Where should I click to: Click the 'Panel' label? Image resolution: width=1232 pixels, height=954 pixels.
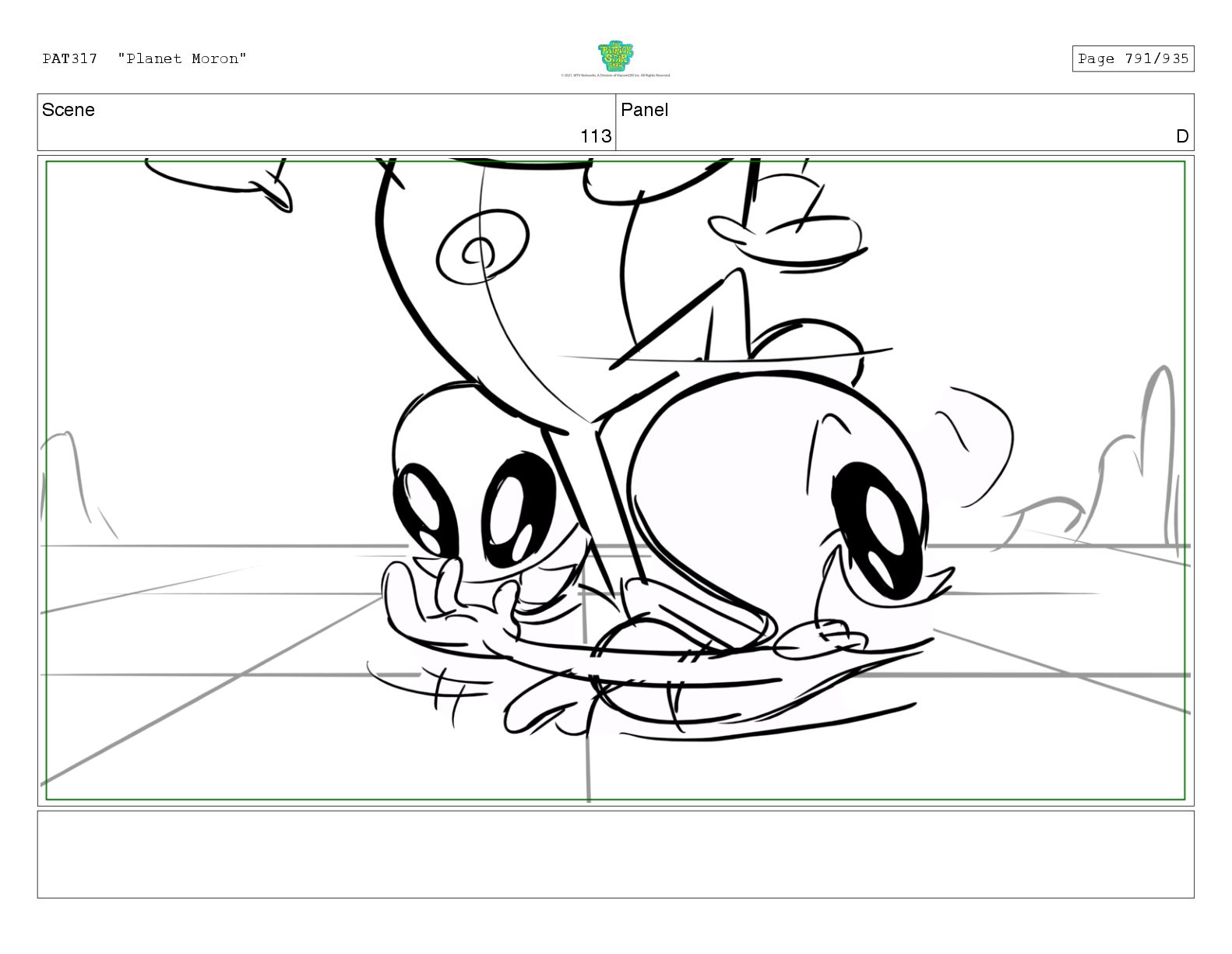[645, 110]
